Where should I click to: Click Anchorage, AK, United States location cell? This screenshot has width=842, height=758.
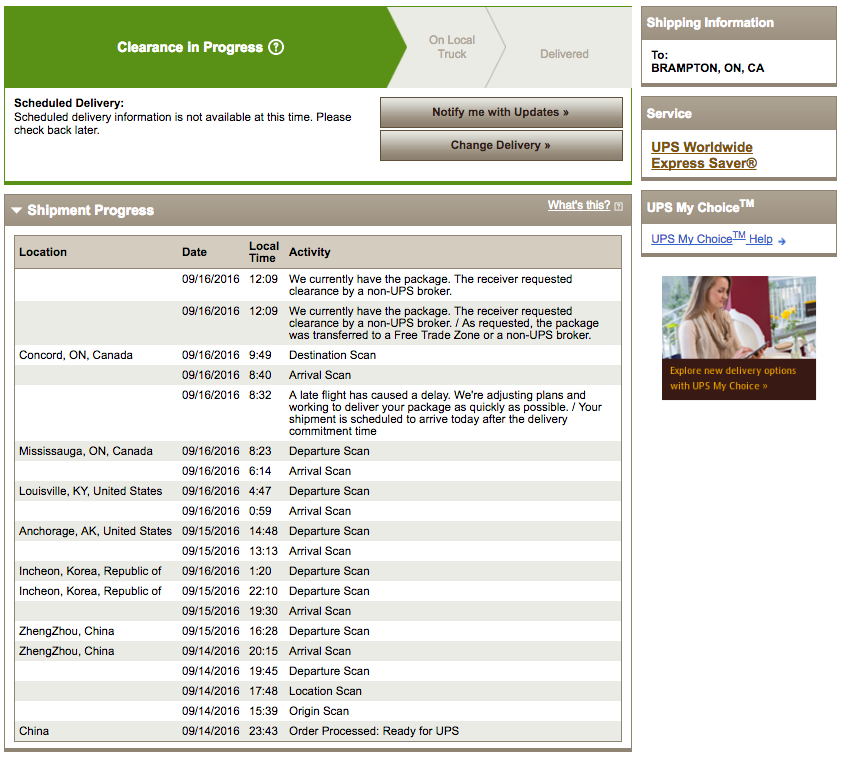tap(95, 531)
